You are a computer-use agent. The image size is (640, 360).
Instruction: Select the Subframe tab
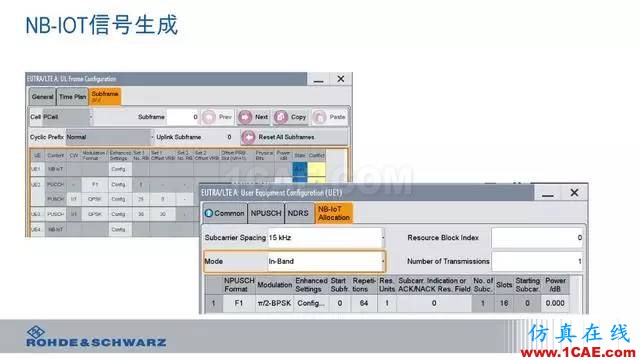click(105, 96)
